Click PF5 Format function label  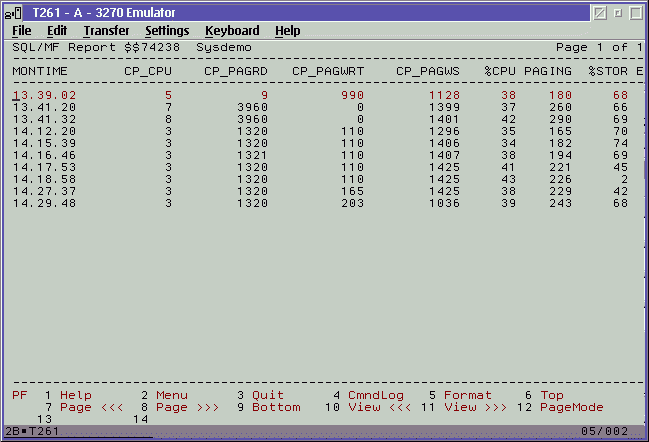click(468, 395)
